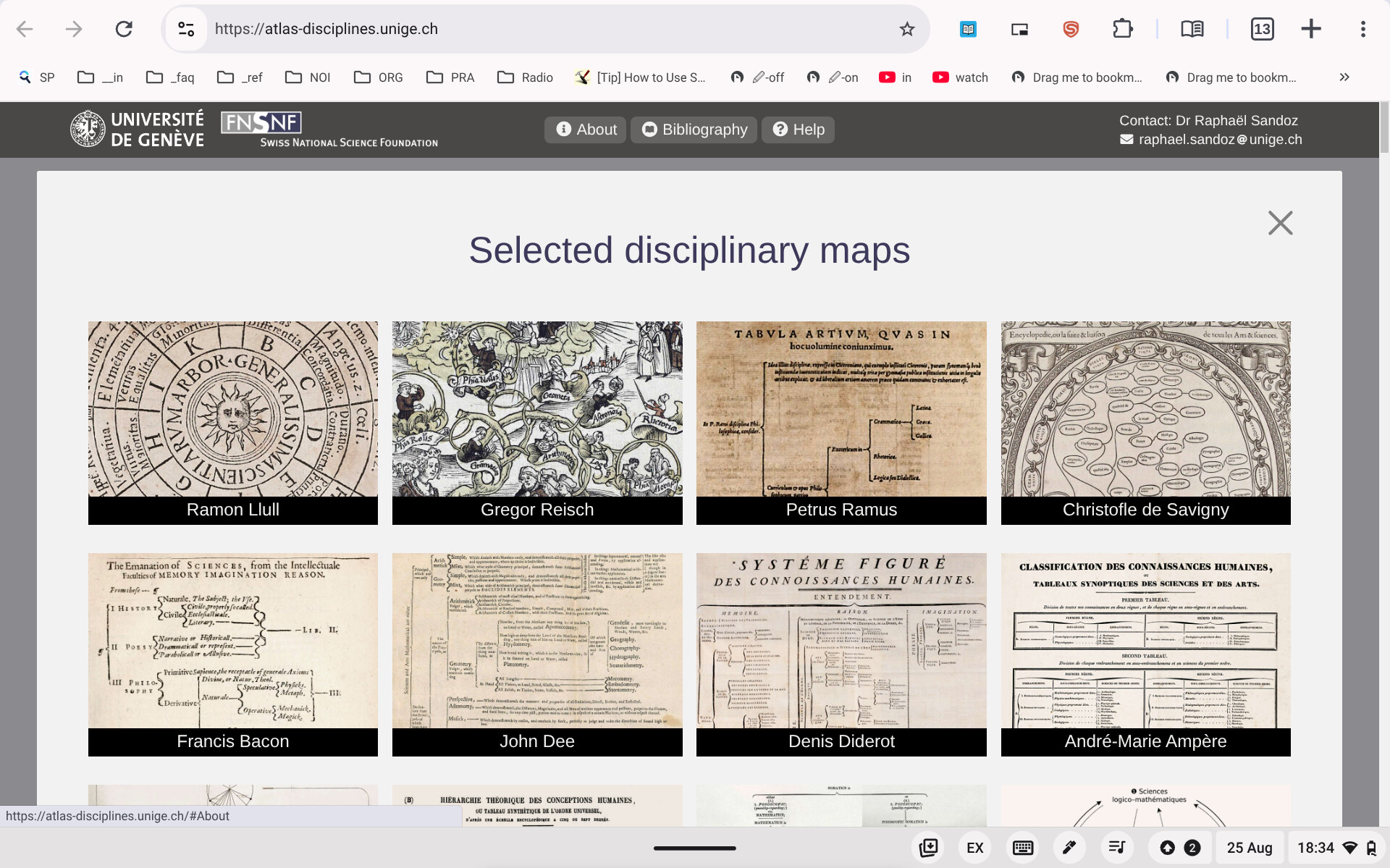
Task: Open a new tab with the plus icon
Action: pyautogui.click(x=1311, y=29)
